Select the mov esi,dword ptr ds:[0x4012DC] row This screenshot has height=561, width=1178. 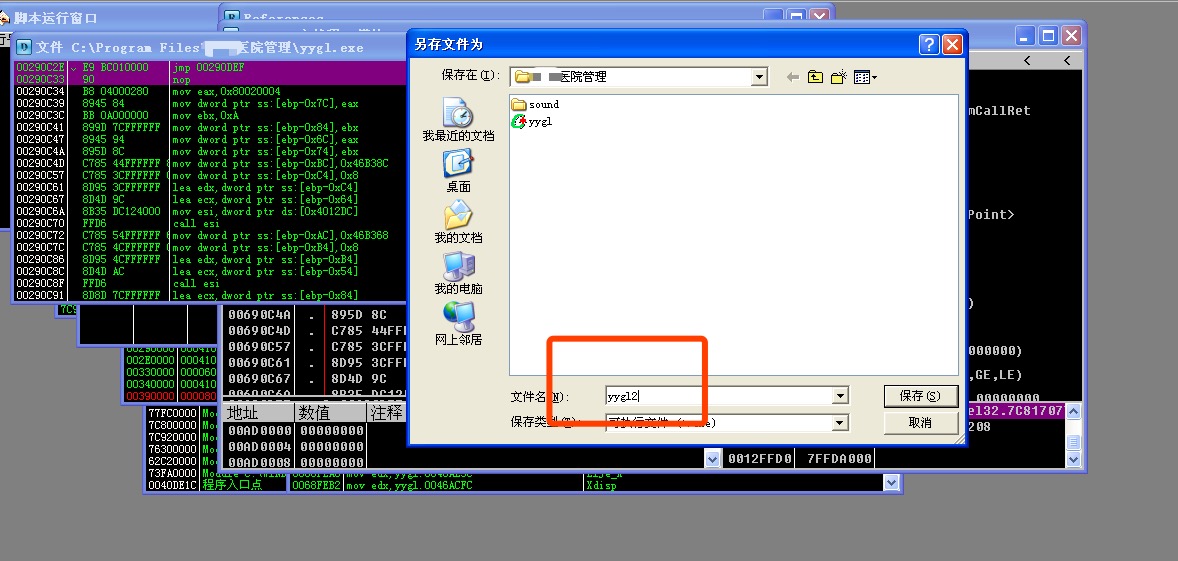click(210, 211)
